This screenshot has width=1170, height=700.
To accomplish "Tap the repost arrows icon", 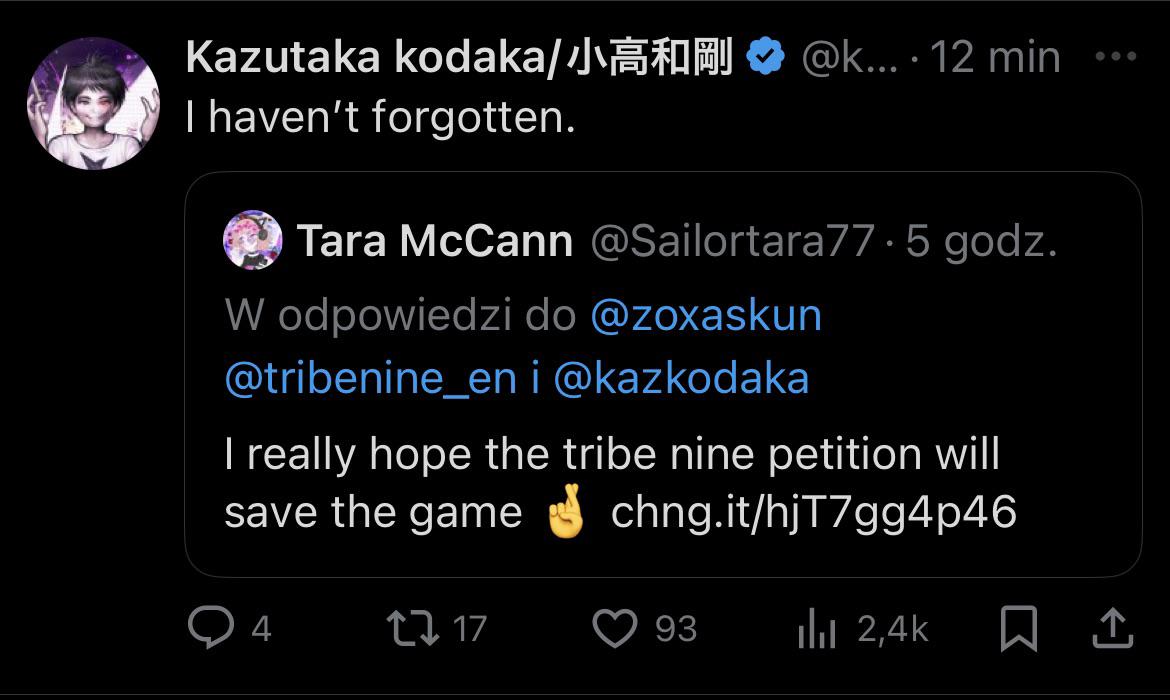I will 413,628.
